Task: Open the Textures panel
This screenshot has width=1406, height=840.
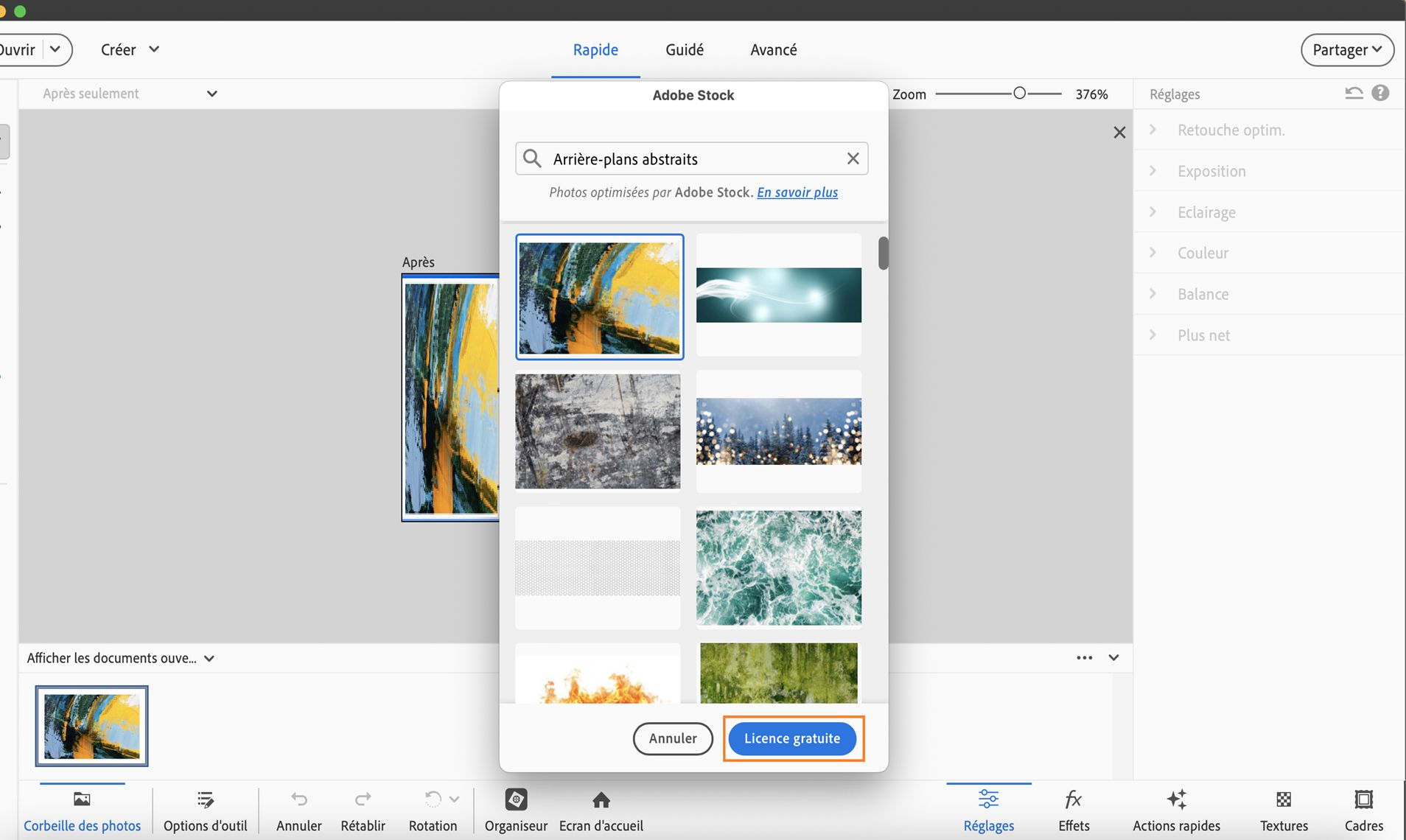Action: pyautogui.click(x=1284, y=810)
